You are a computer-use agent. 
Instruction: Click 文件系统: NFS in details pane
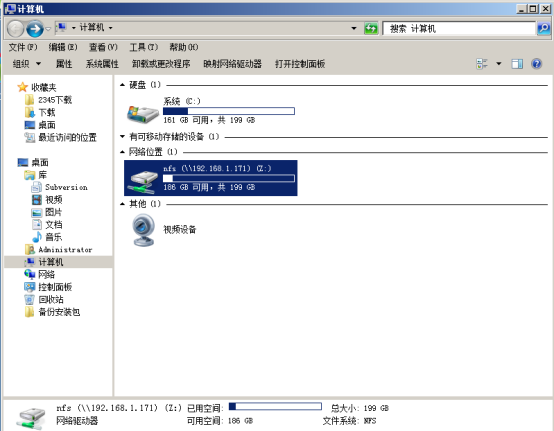point(349,421)
